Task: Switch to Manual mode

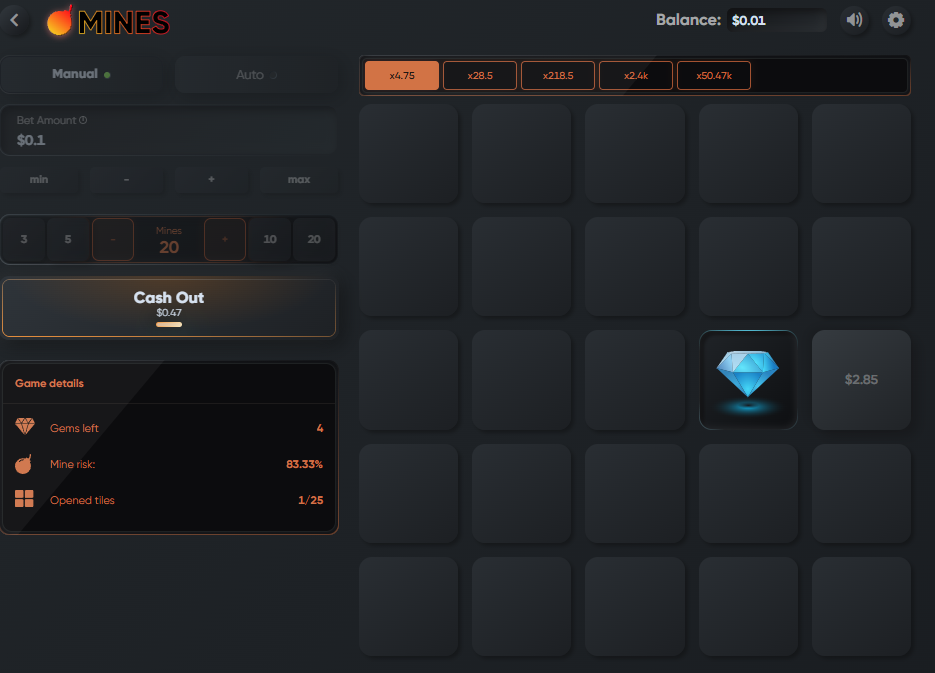Action: [81, 75]
